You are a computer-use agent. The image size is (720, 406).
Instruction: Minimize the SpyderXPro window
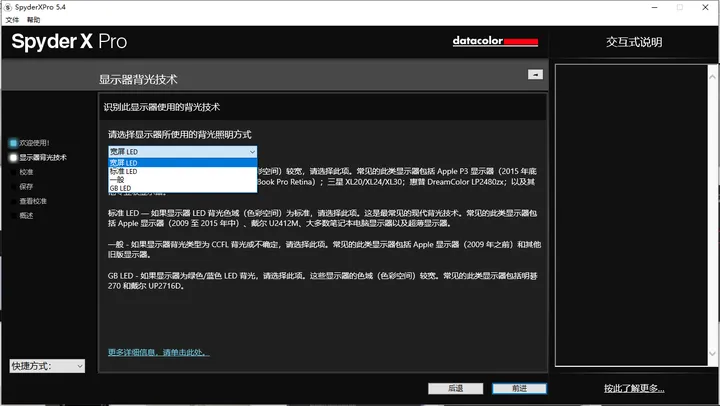(x=654, y=7)
